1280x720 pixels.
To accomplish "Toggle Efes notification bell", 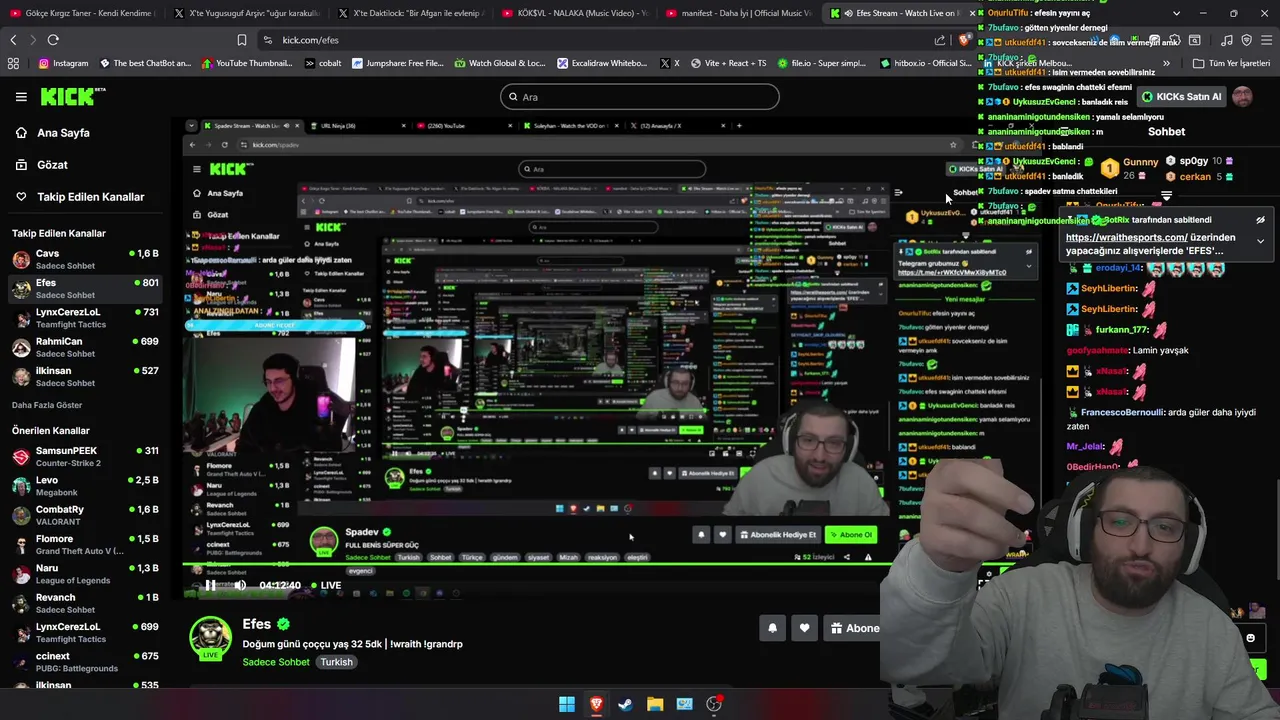I will pos(772,628).
